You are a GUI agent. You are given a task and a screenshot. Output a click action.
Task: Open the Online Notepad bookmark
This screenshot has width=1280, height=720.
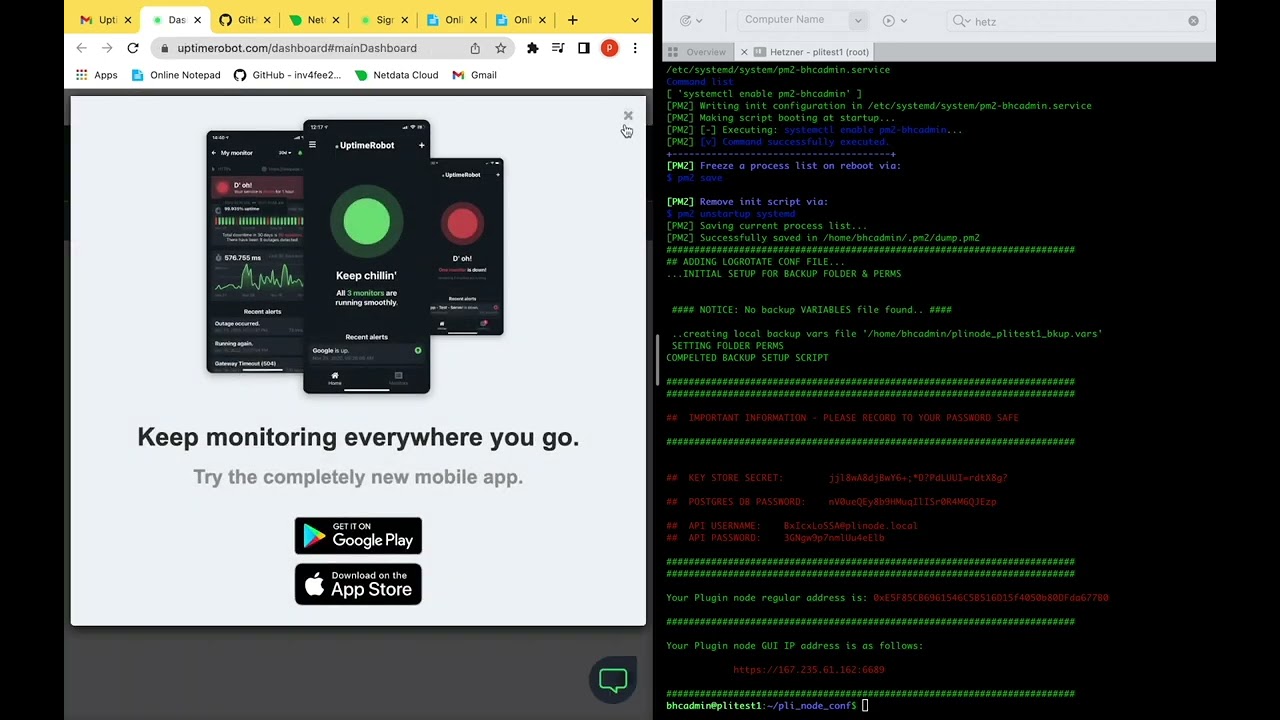[175, 75]
